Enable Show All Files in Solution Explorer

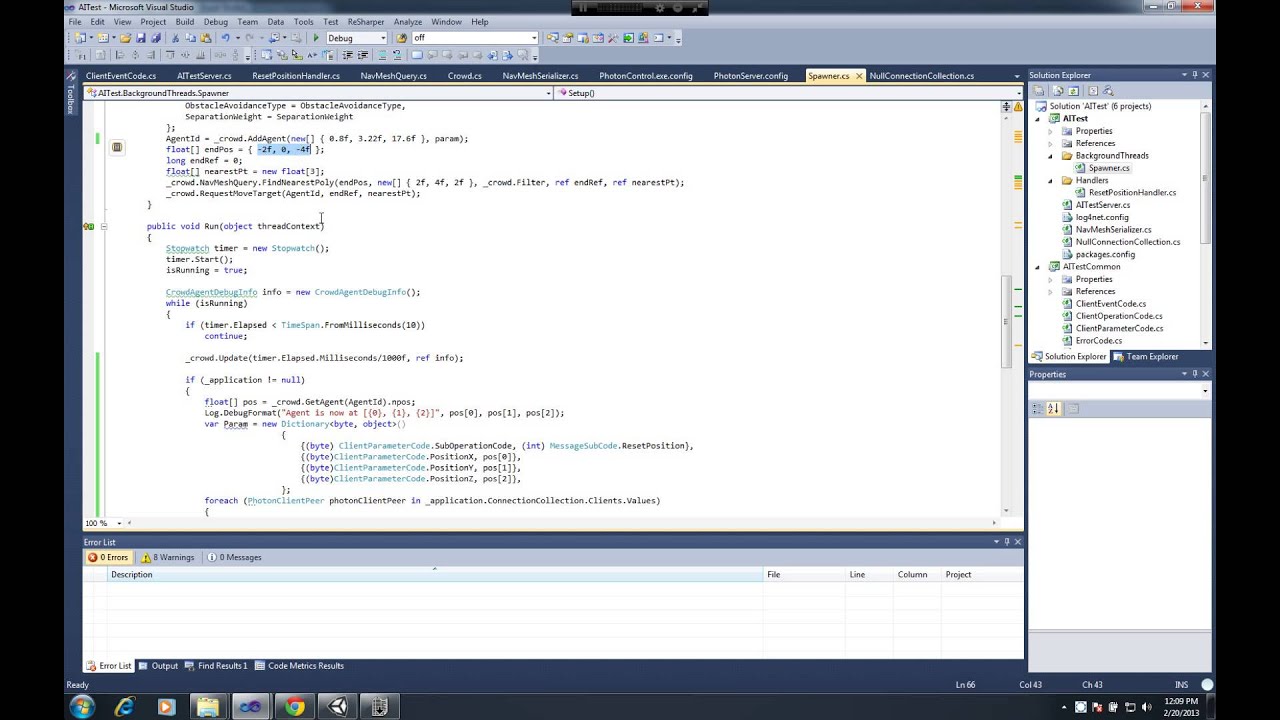tap(1057, 90)
